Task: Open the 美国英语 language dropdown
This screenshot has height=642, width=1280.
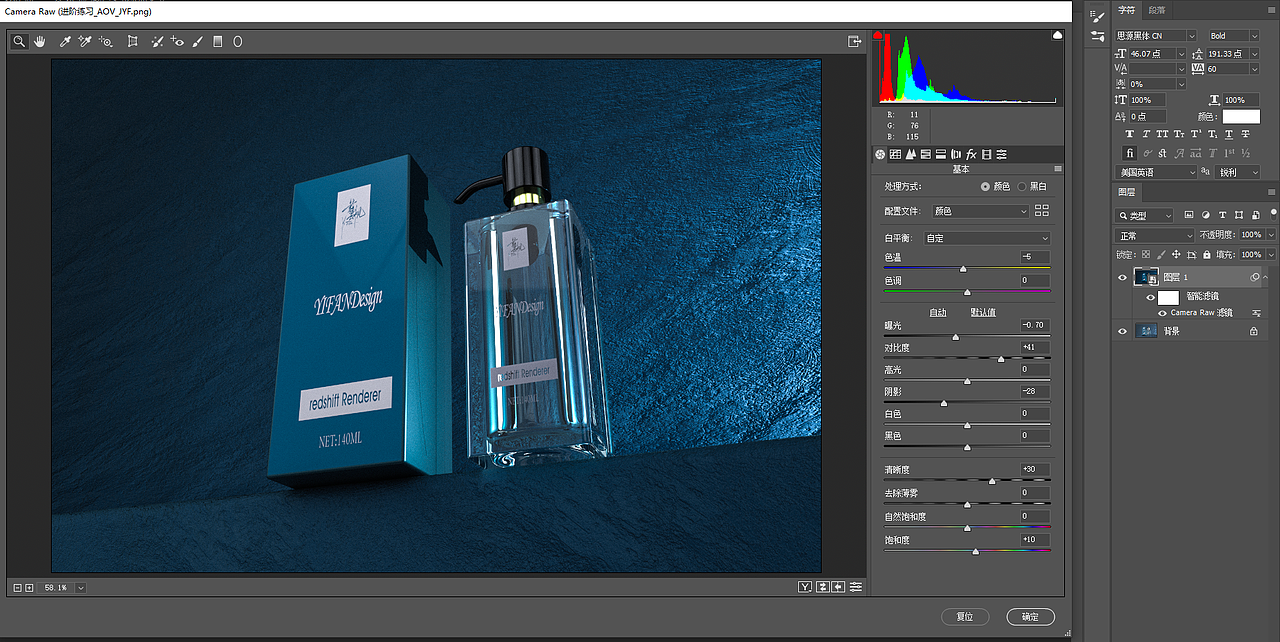Action: [1156, 172]
